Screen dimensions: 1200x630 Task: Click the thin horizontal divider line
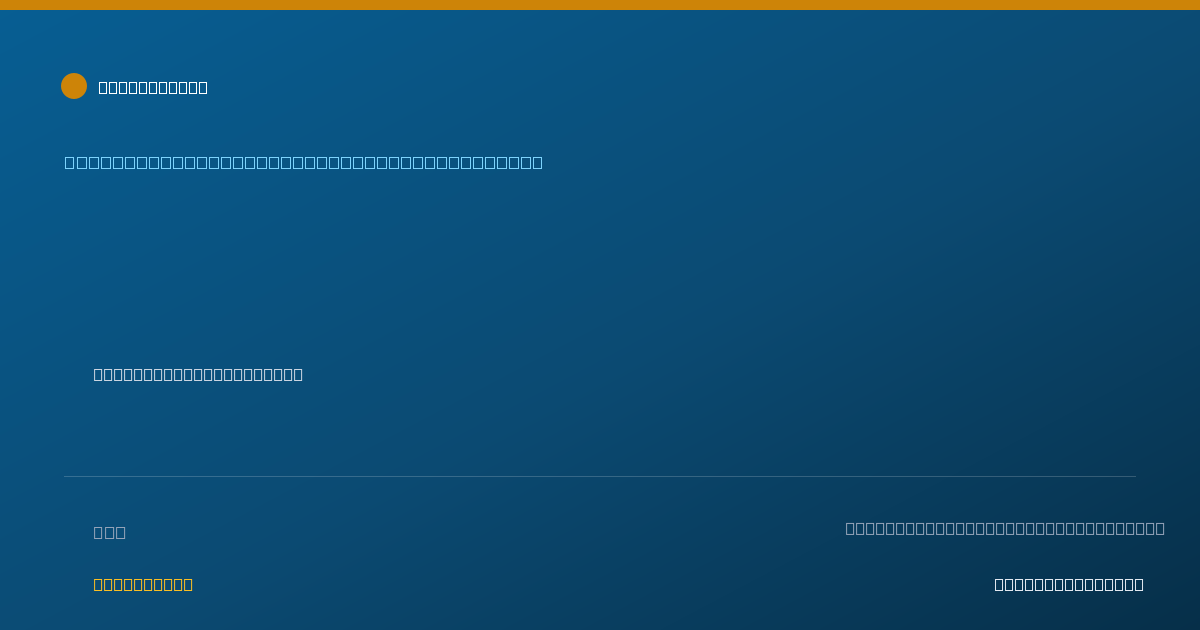[x=600, y=476]
